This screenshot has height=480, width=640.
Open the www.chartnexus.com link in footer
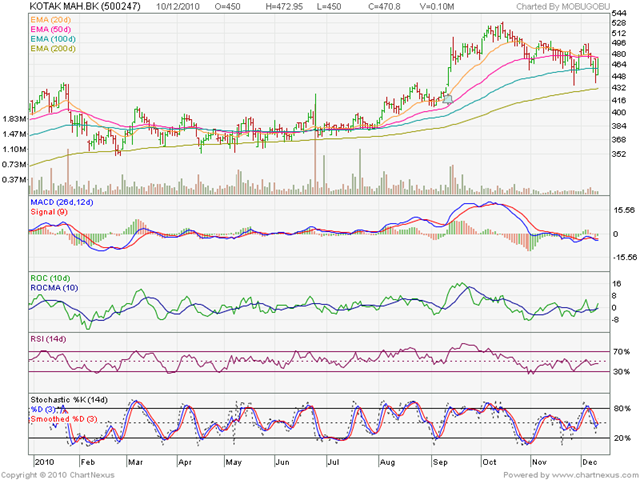click(594, 475)
